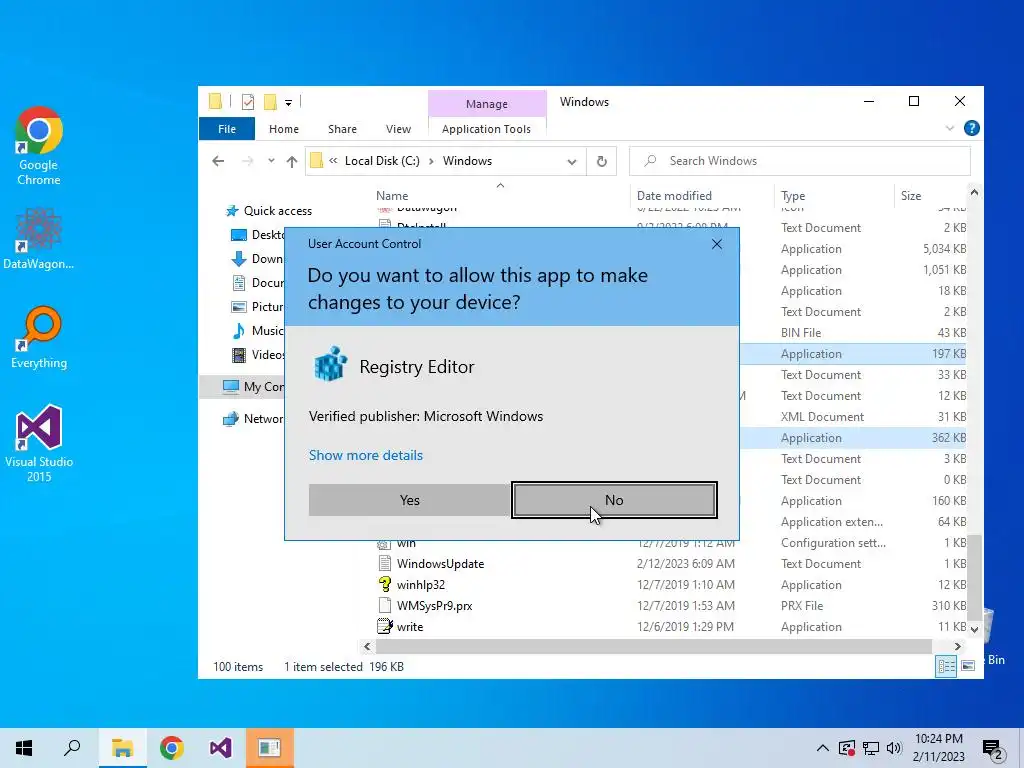The image size is (1024, 768).
Task: Switch to large icons view layout
Action: click(968, 666)
